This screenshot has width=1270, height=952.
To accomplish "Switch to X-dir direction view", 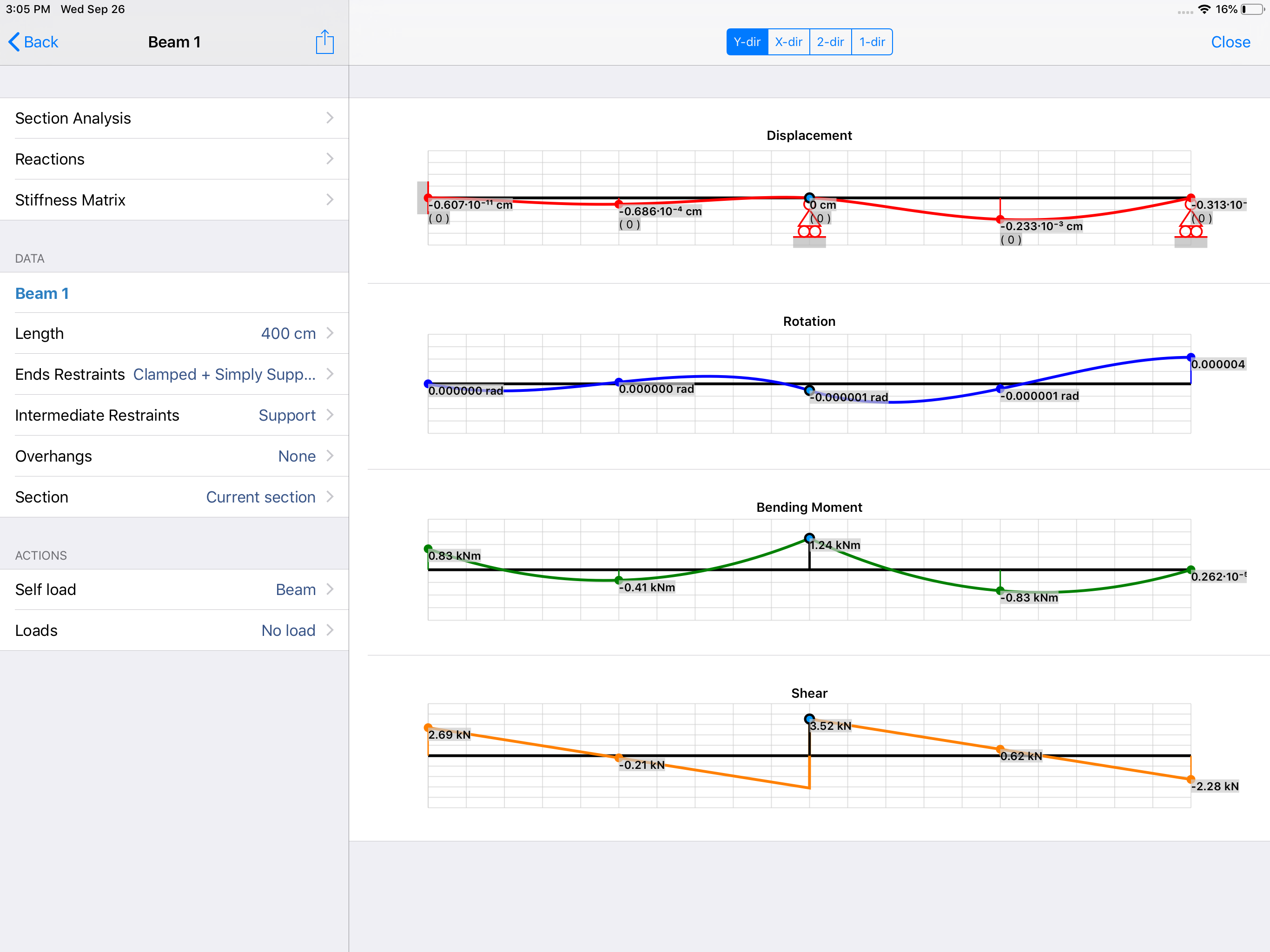I will point(788,42).
